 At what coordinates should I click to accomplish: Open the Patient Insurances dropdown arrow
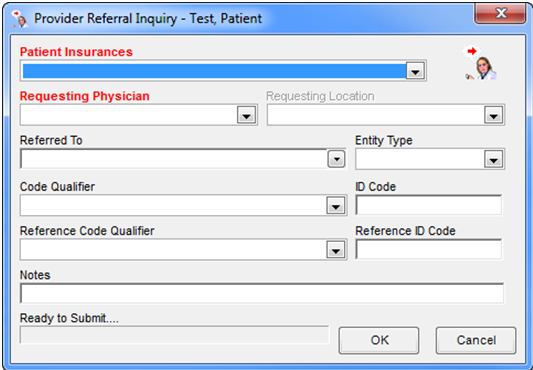(415, 71)
